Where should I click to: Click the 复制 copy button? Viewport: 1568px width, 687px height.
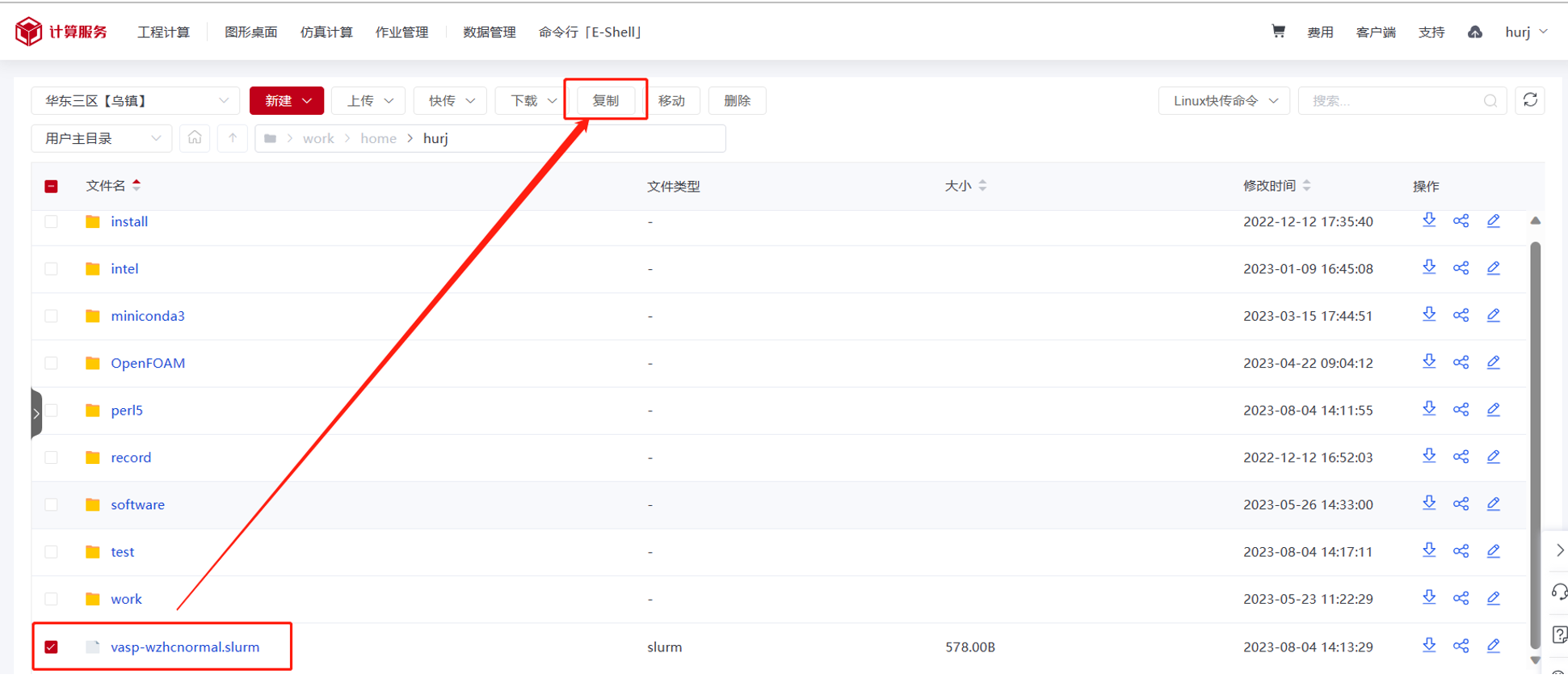click(x=606, y=100)
